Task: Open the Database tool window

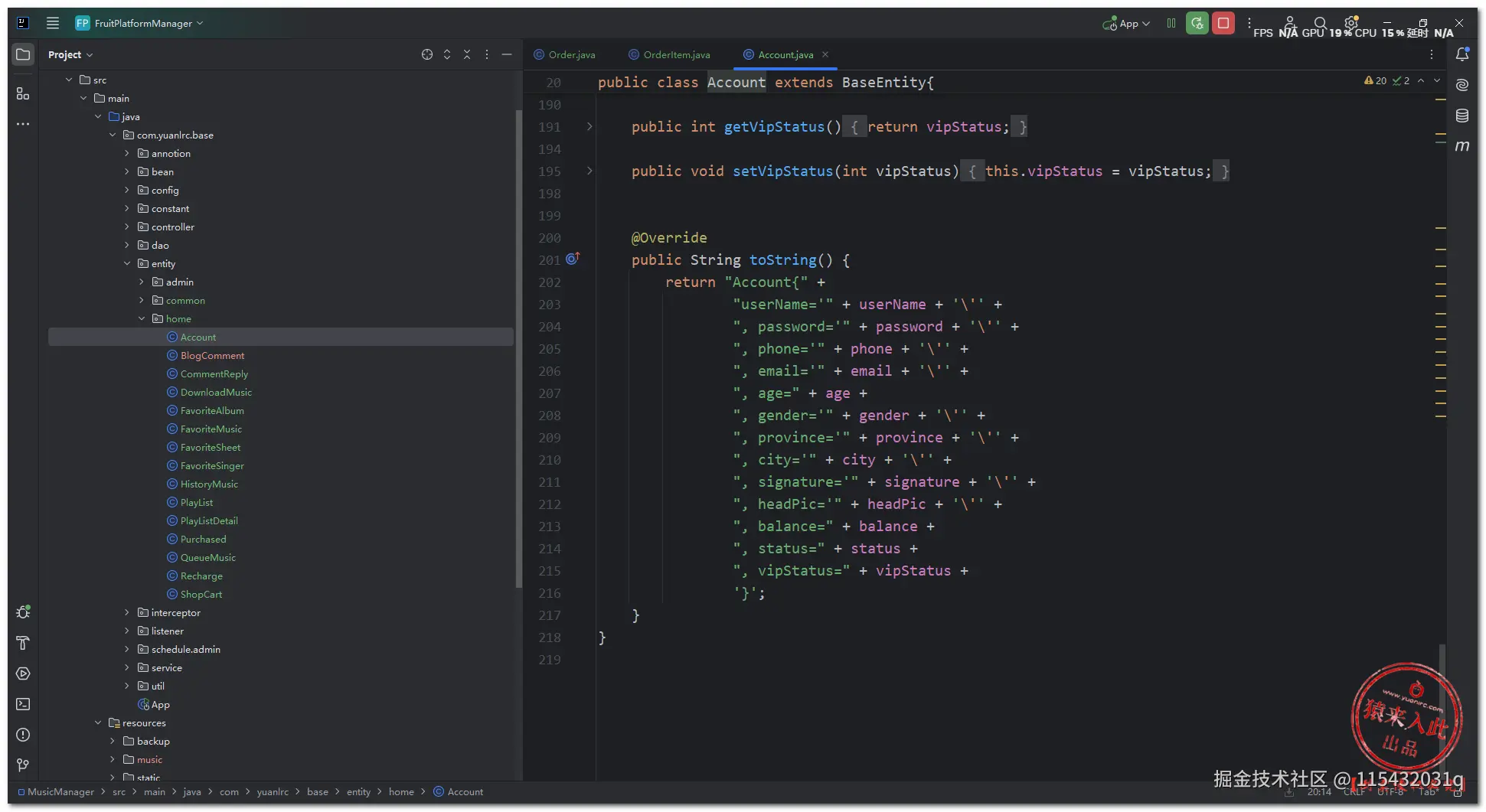Action: pos(1462,116)
